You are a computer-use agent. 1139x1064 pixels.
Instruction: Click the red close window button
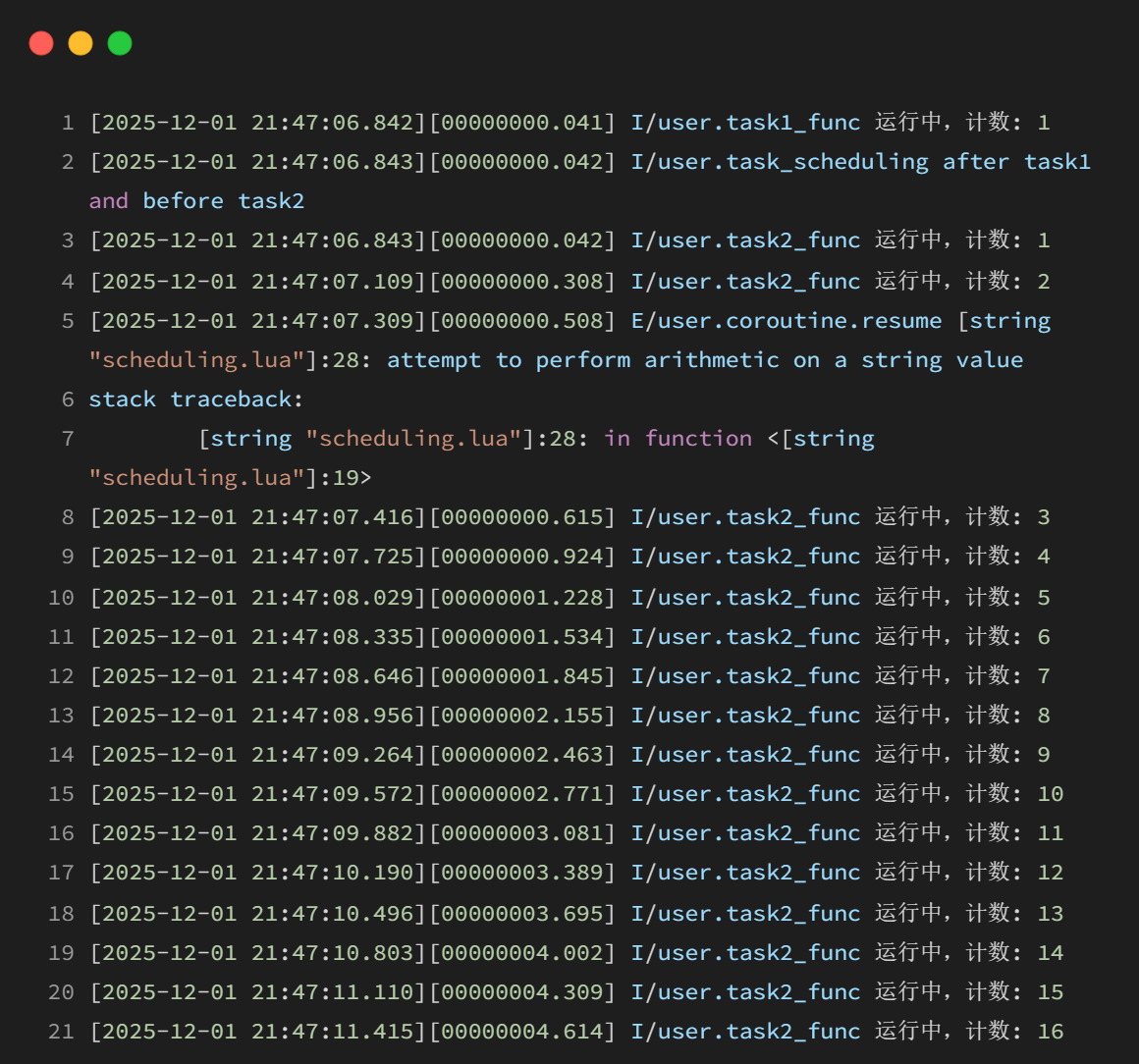pyautogui.click(x=41, y=43)
